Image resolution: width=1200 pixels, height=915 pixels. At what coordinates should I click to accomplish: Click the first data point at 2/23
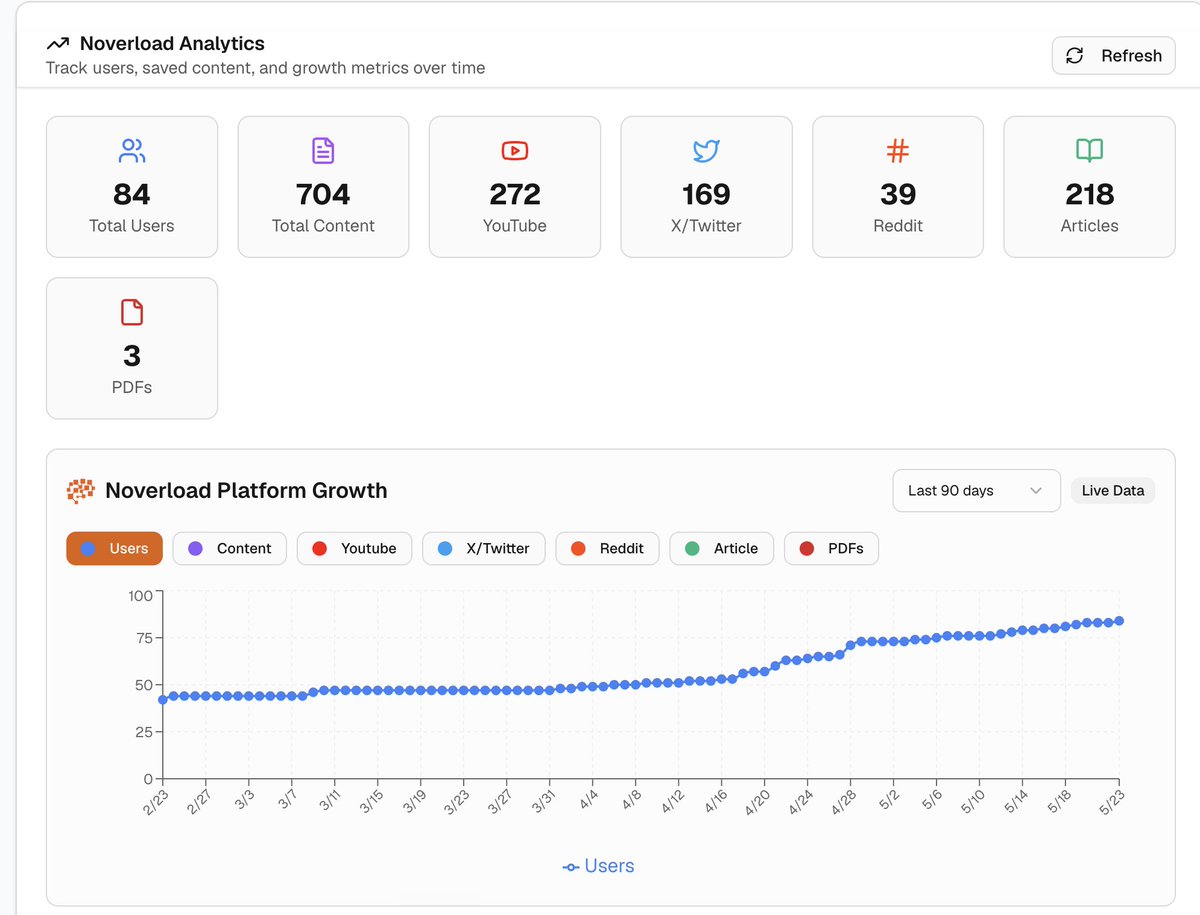[x=163, y=700]
